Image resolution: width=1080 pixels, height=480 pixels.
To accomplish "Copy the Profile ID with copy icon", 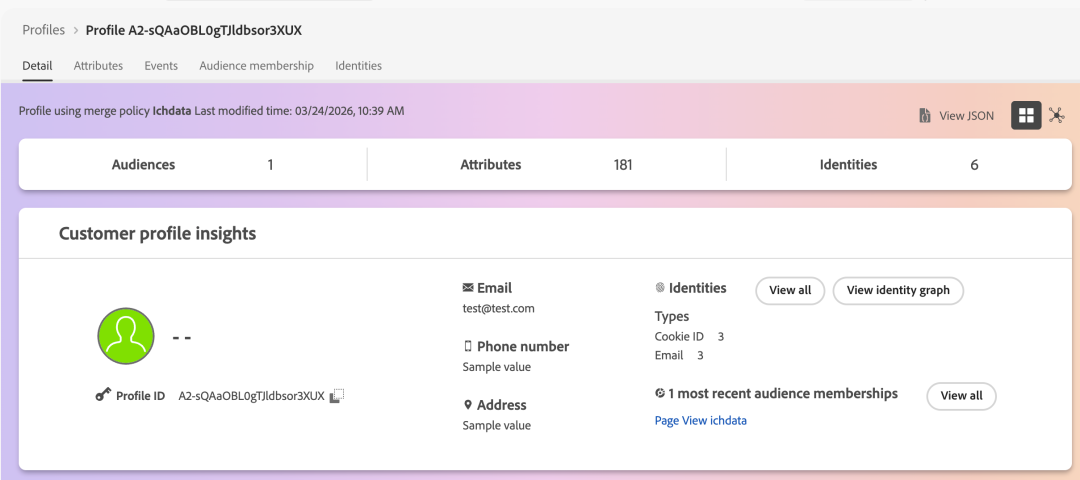I will point(337,396).
